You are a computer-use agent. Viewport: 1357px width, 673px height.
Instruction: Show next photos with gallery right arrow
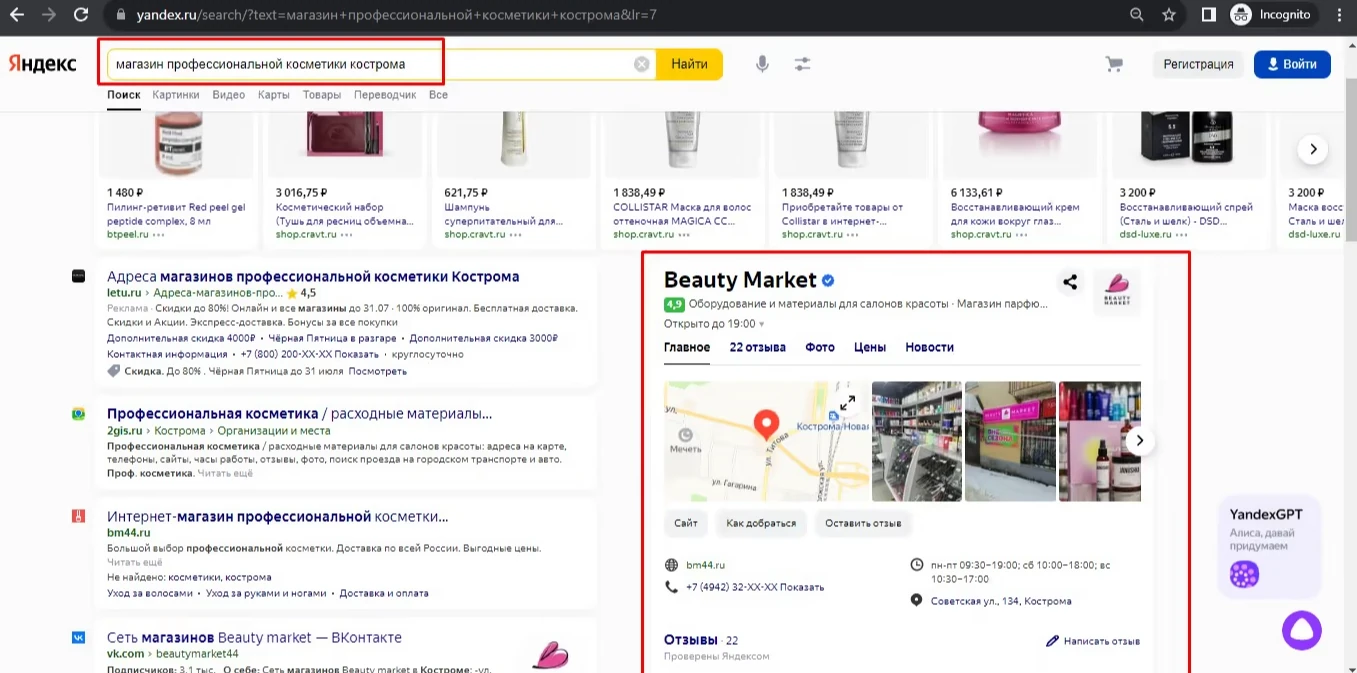coord(1140,441)
